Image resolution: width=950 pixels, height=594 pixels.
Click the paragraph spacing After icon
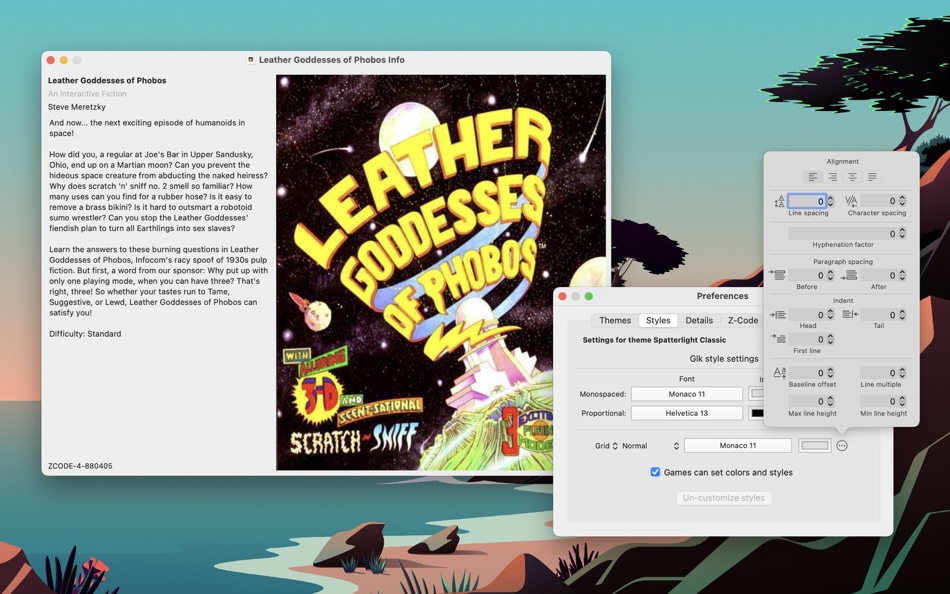[x=848, y=276]
